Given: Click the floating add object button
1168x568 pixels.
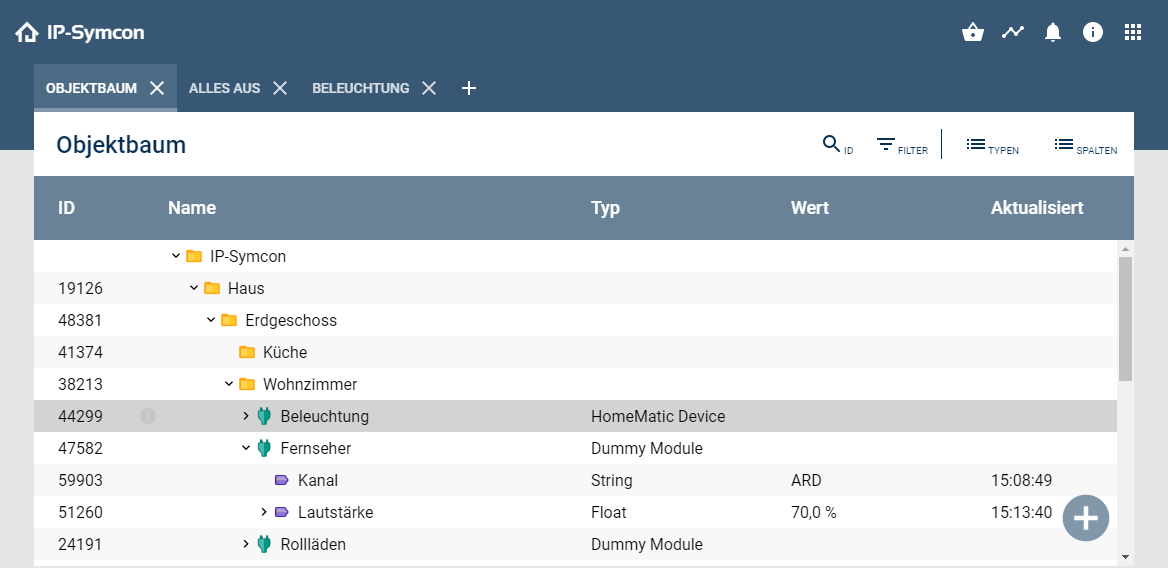Looking at the screenshot, I should 1085,518.
